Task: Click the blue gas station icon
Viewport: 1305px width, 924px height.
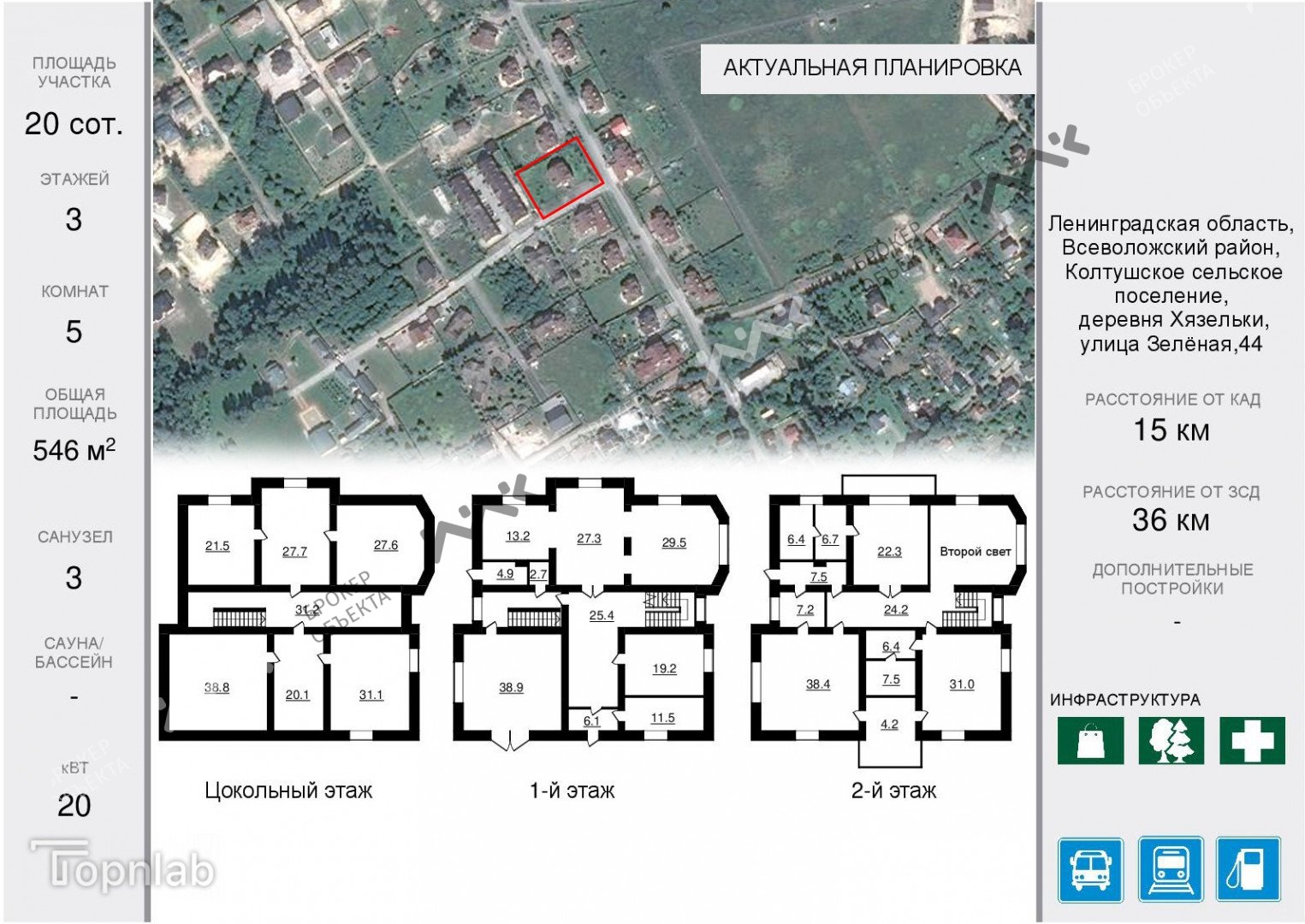Action: click(x=1249, y=869)
